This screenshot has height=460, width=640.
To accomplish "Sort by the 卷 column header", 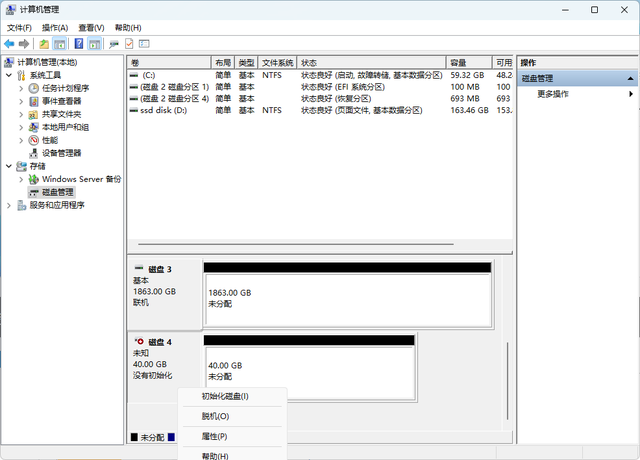I will [x=169, y=63].
